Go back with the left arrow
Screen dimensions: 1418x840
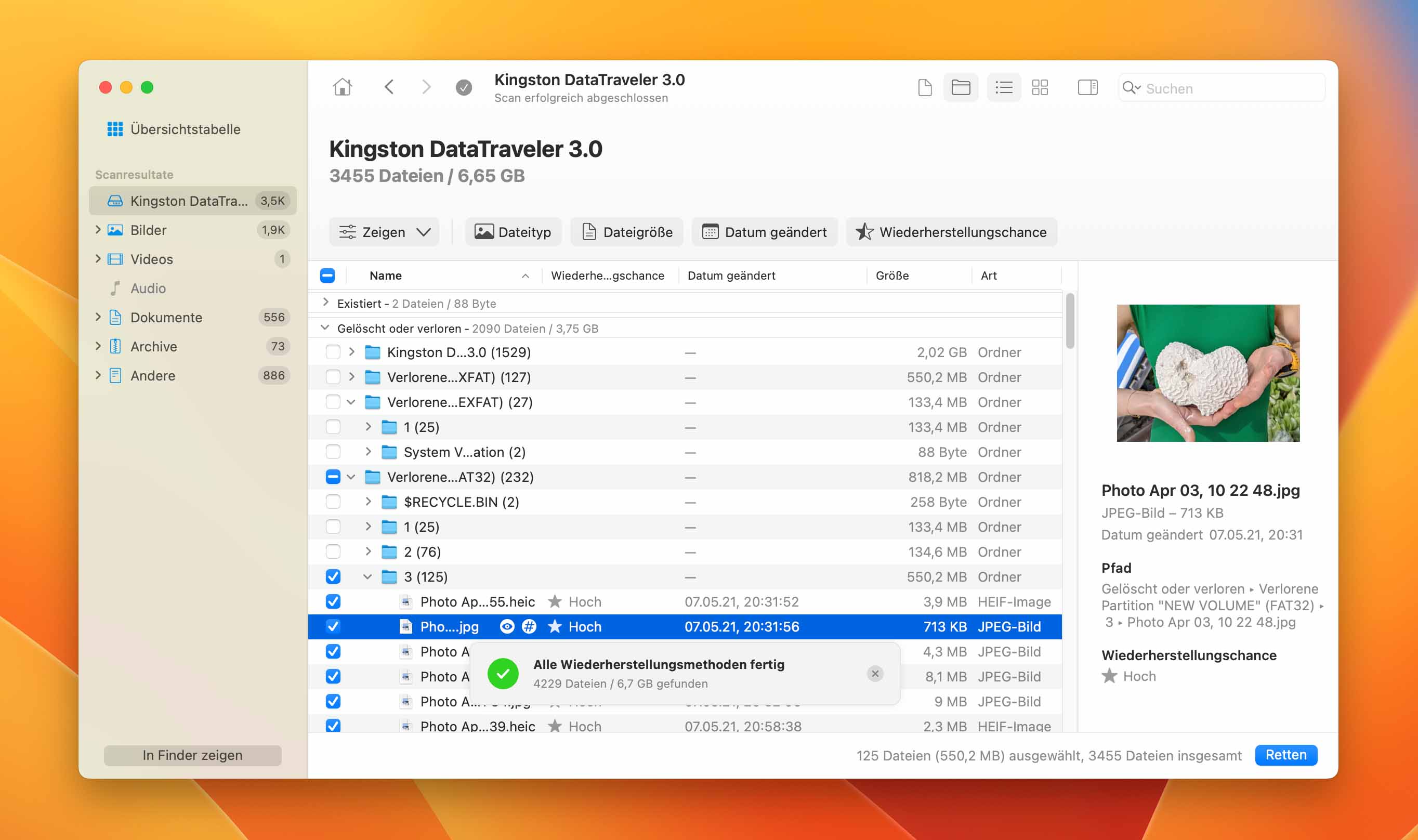click(389, 87)
